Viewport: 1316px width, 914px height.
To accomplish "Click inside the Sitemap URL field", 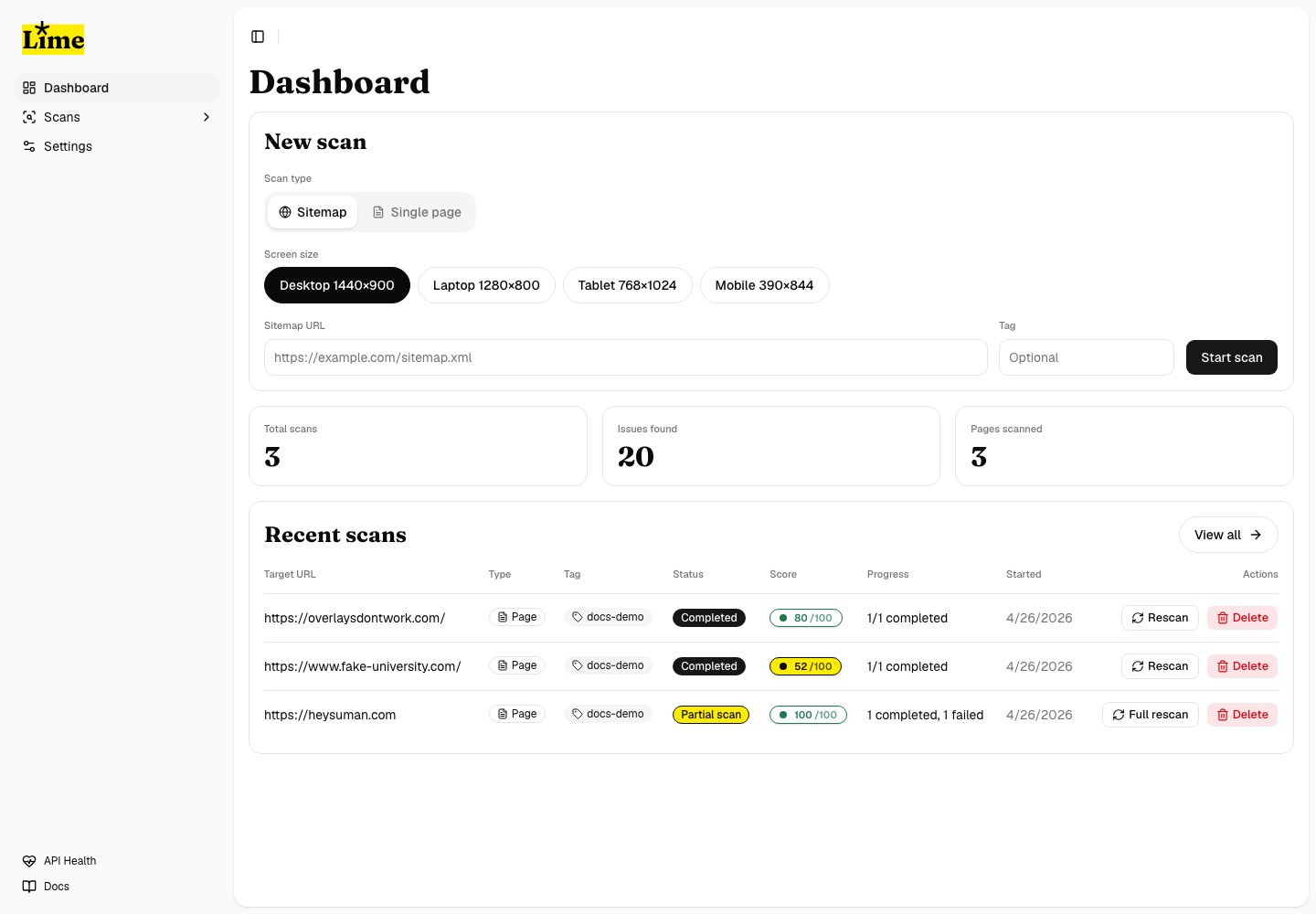I will 625,357.
